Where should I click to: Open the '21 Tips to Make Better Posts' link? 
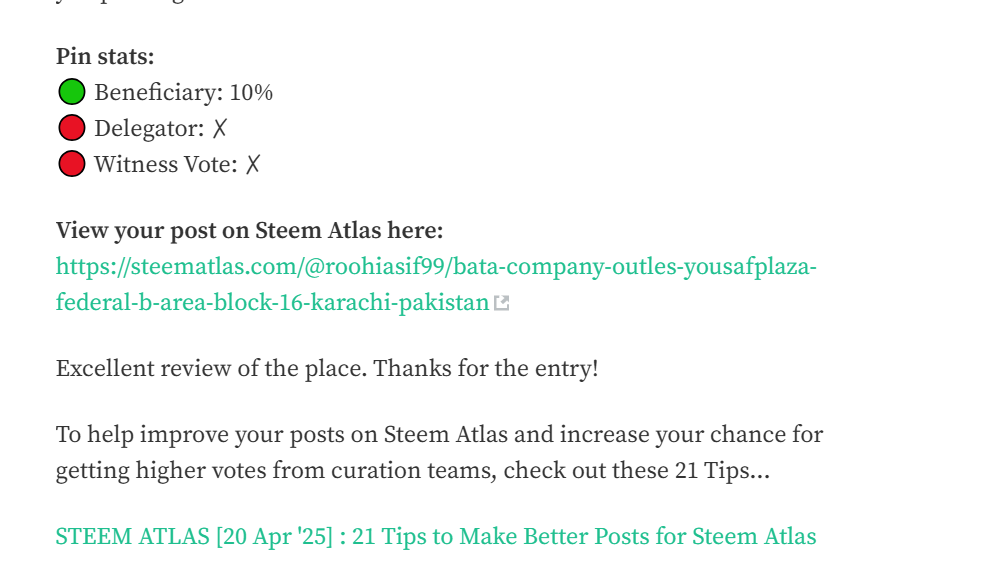[436, 537]
